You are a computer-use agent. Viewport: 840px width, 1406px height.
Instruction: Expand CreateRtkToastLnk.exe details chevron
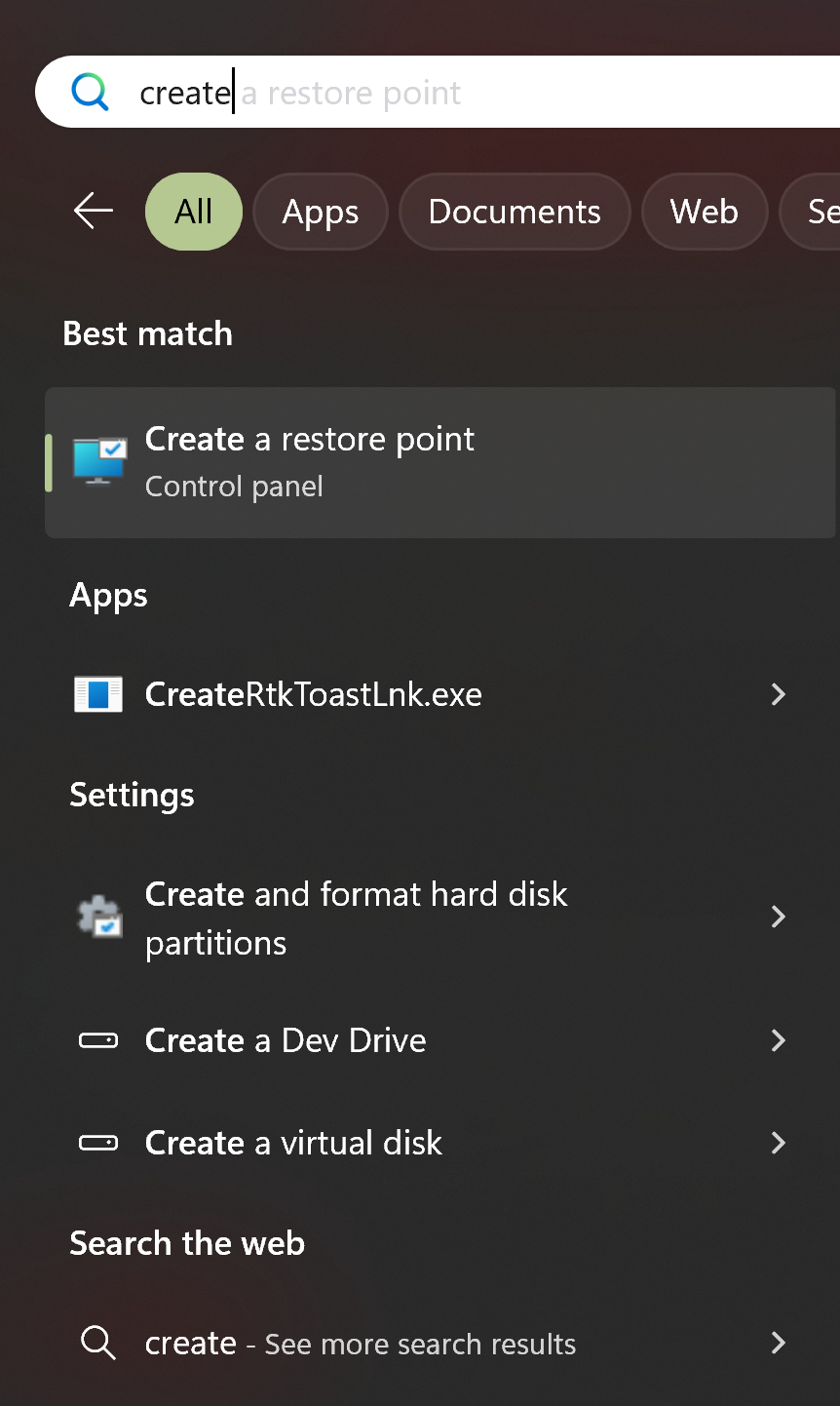click(x=778, y=694)
